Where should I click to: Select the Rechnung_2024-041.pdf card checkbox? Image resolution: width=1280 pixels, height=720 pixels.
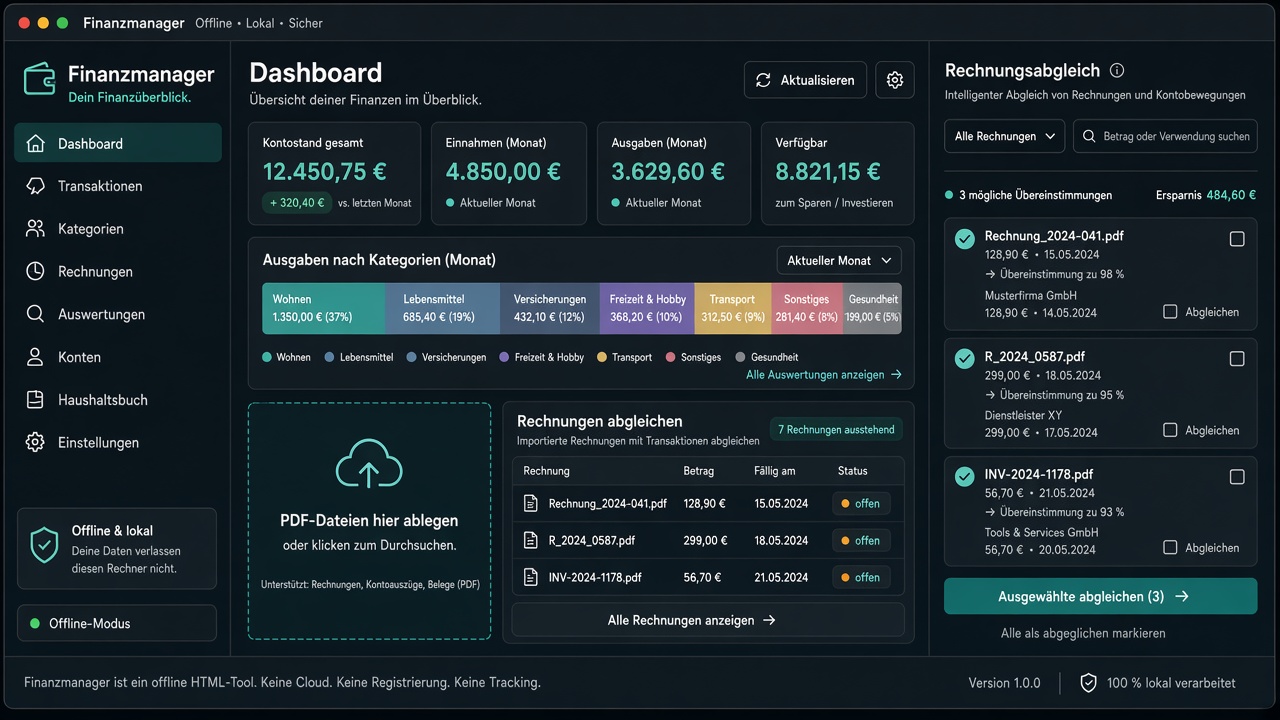[1237, 239]
